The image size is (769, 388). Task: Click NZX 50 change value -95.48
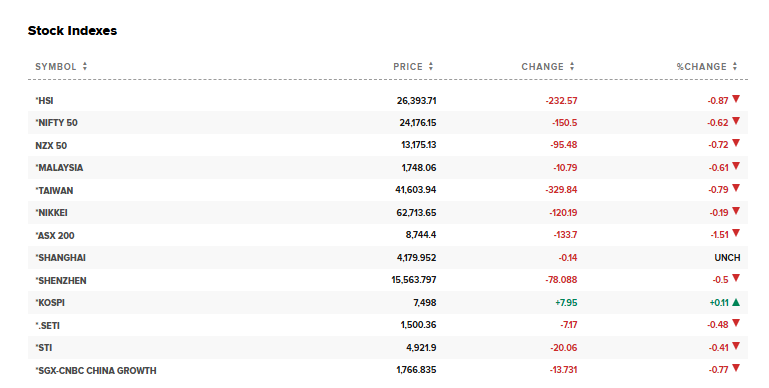pyautogui.click(x=564, y=145)
